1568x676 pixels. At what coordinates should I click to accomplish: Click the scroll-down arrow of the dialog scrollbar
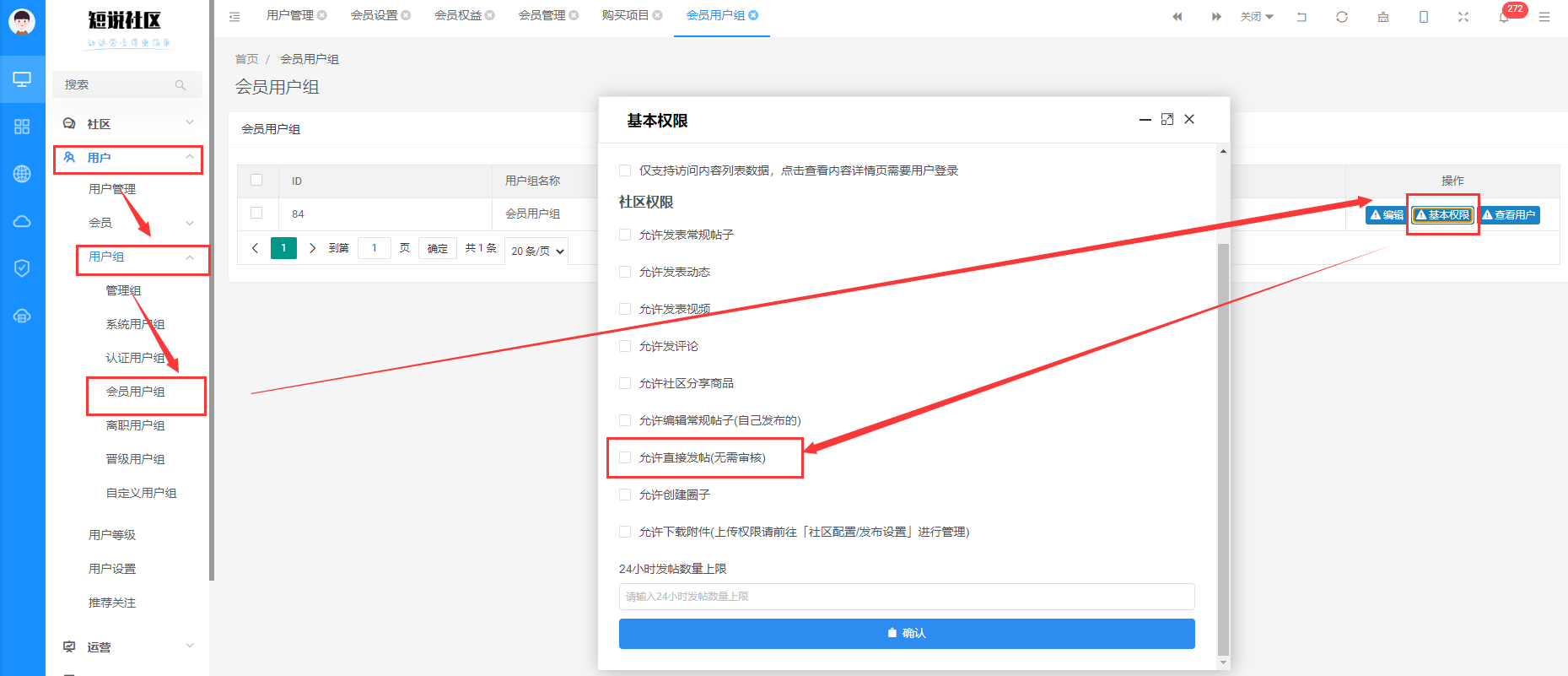tap(1223, 663)
